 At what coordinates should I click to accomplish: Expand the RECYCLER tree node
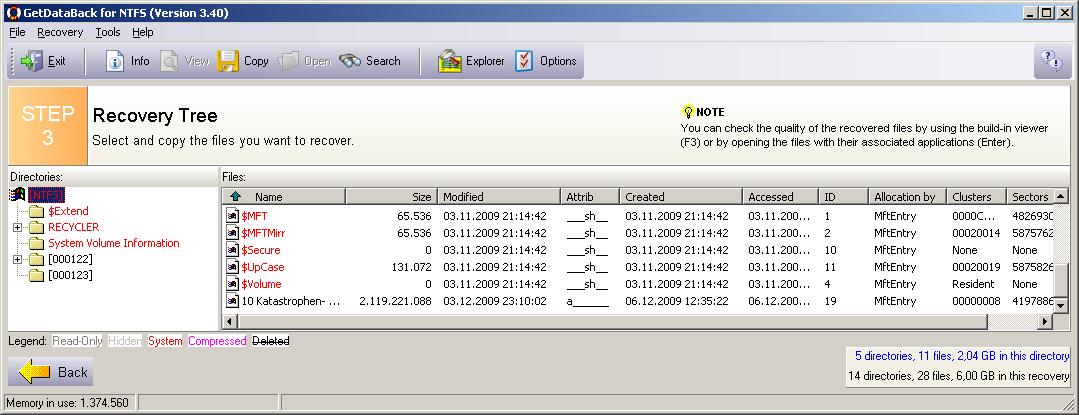point(17,227)
